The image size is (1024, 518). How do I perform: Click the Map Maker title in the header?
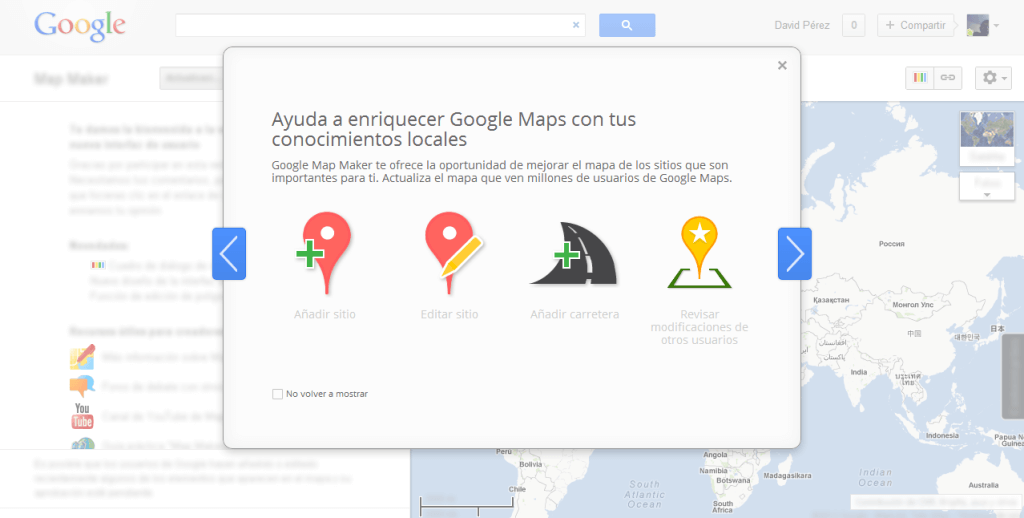[x=71, y=79]
